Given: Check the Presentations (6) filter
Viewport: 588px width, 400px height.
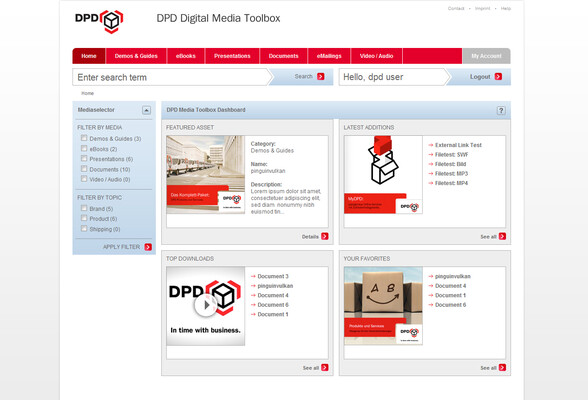Looking at the screenshot, I should (84, 159).
